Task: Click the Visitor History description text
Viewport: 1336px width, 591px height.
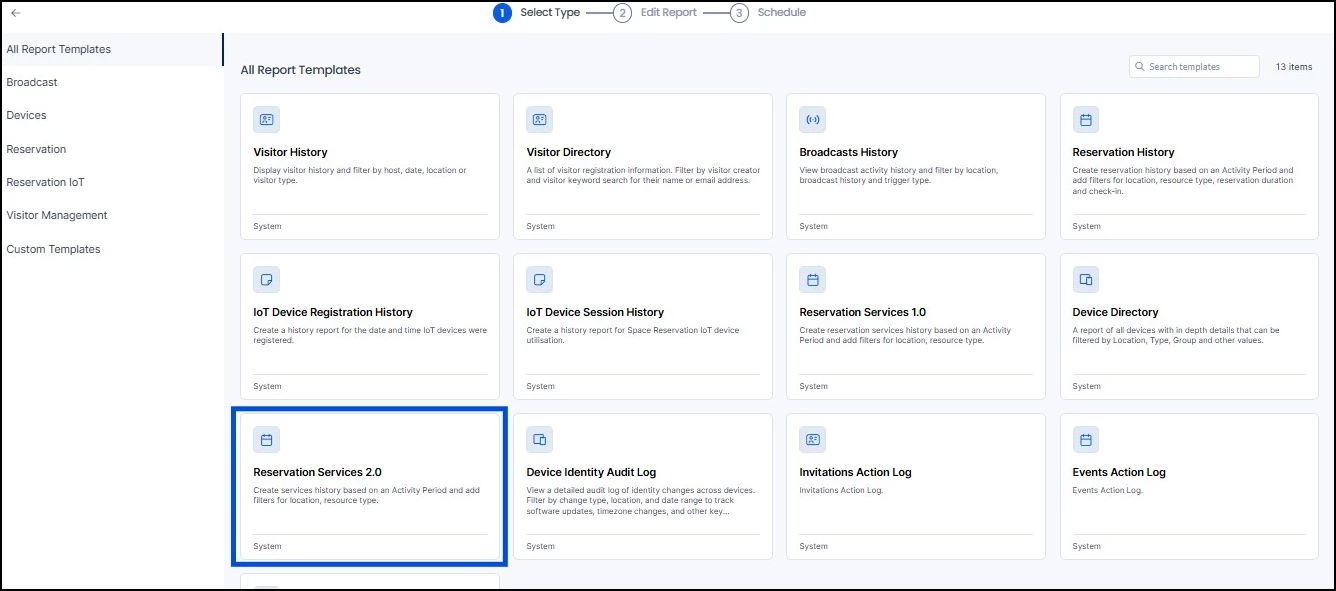Action: tap(361, 175)
